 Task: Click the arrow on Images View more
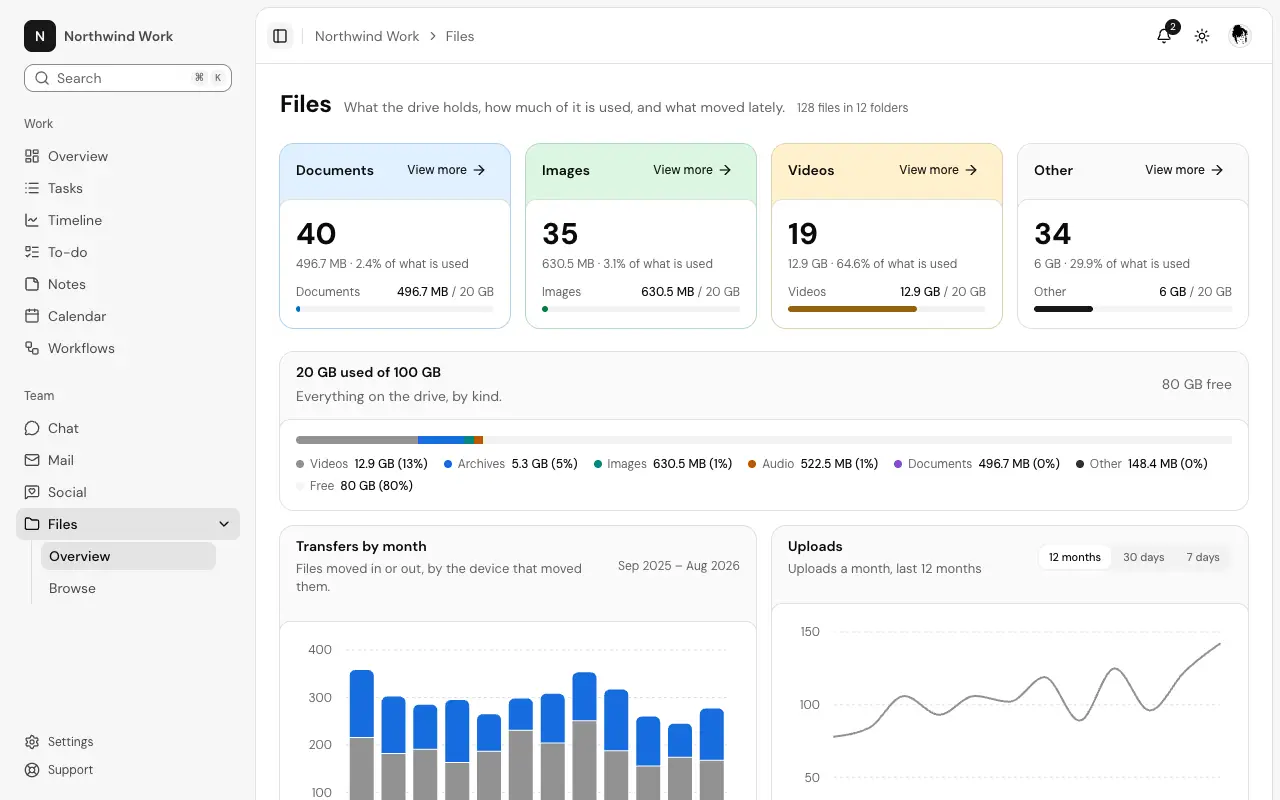coord(725,170)
